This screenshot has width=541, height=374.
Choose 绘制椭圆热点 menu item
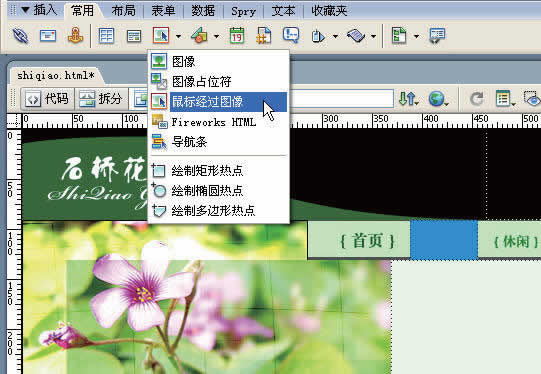tap(218, 190)
